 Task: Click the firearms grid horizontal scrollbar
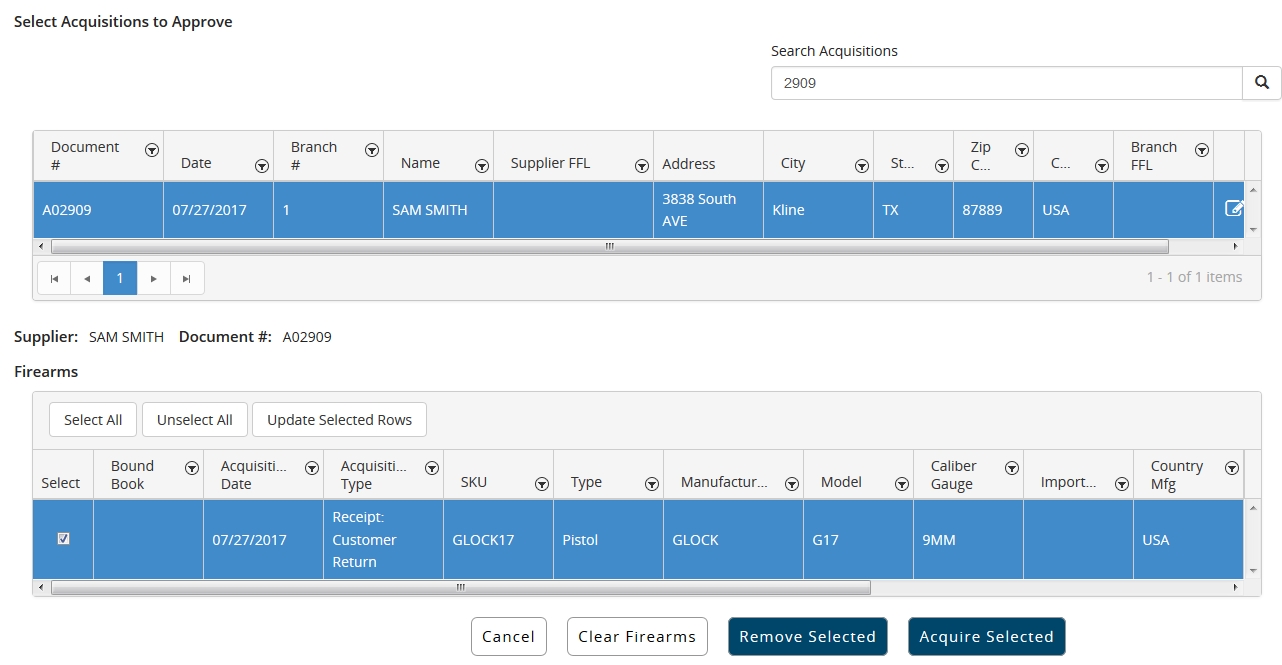[x=460, y=588]
